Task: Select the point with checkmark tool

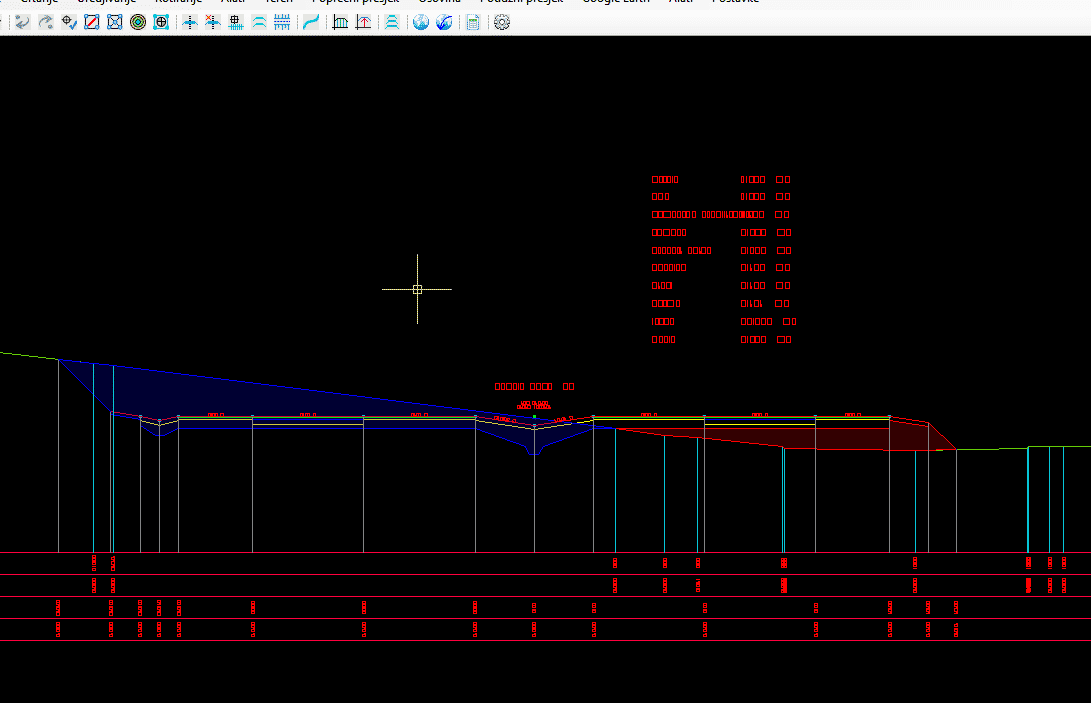Action: coord(69,22)
